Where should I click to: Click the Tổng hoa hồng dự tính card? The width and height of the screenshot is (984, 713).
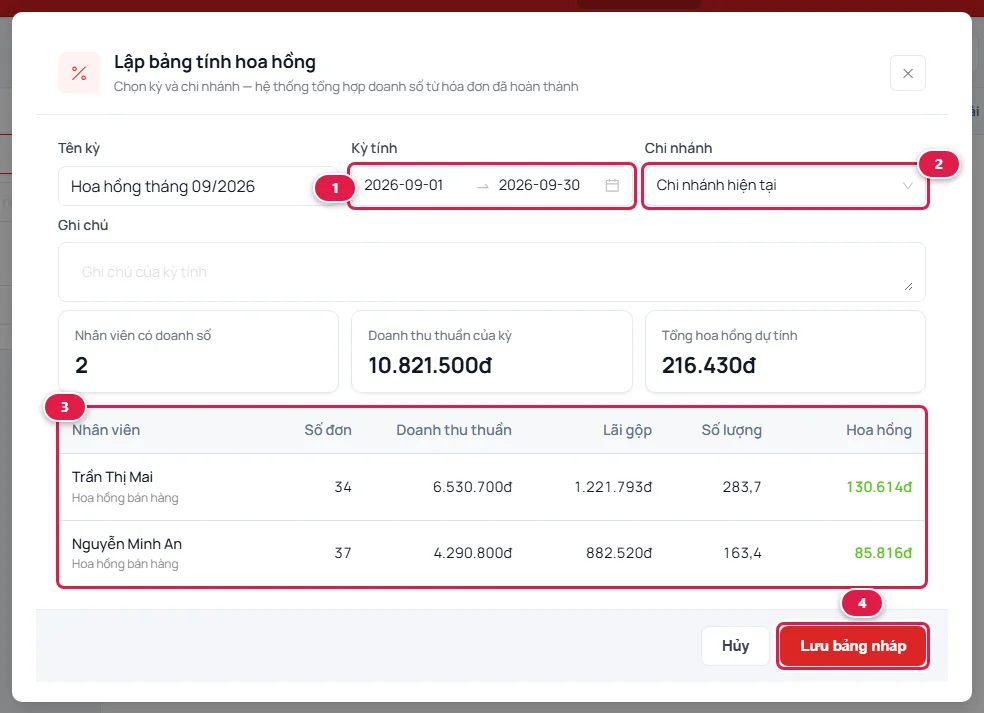click(785, 351)
